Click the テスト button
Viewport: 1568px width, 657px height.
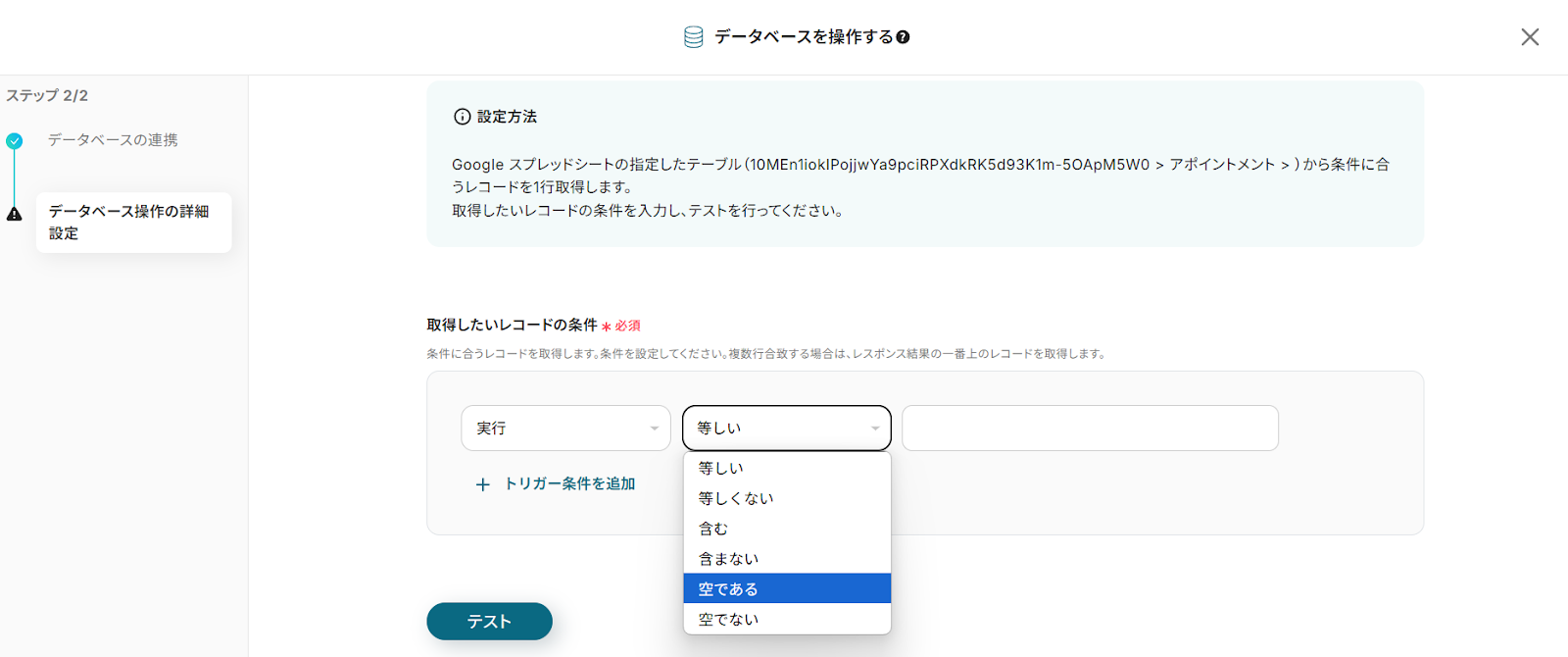pyautogui.click(x=489, y=622)
